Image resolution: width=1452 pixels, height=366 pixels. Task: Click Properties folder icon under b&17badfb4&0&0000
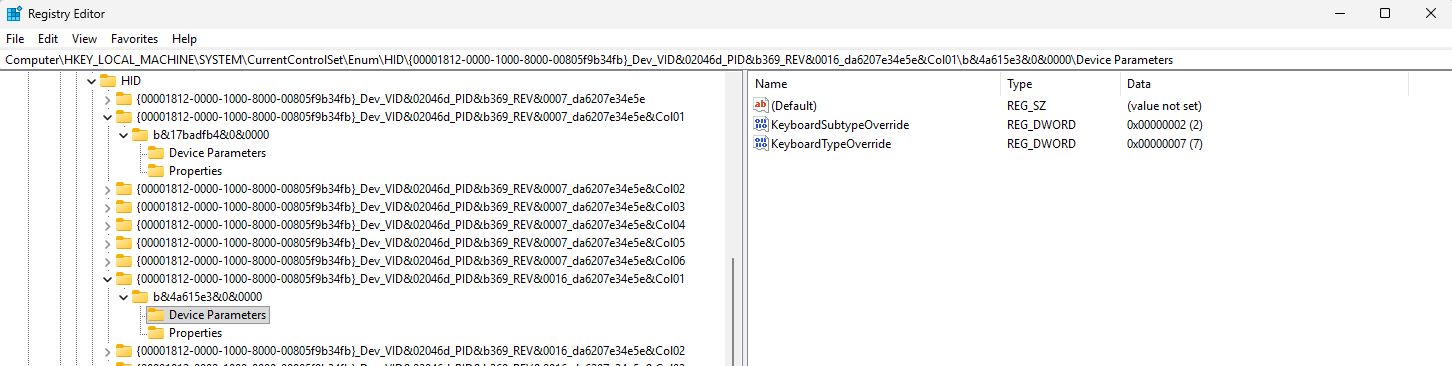(156, 170)
